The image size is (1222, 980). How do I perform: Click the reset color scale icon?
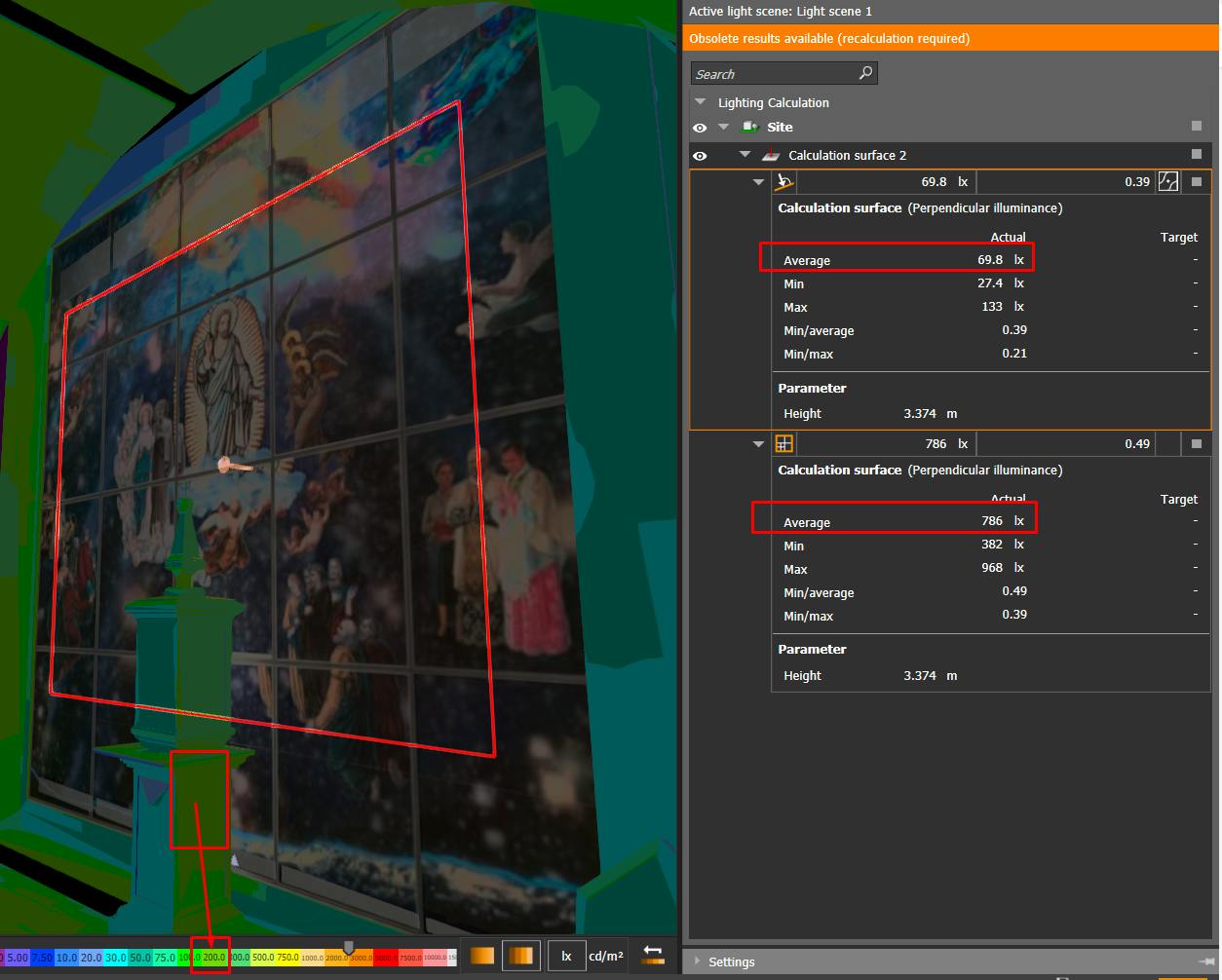pyautogui.click(x=653, y=956)
